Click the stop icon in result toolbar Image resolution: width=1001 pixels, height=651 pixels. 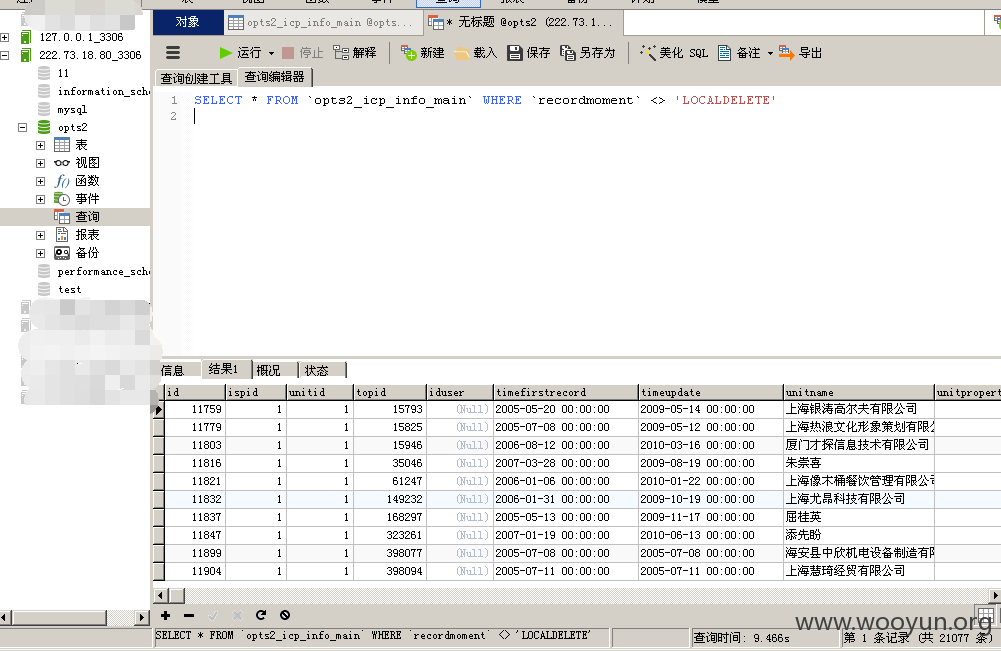click(285, 615)
